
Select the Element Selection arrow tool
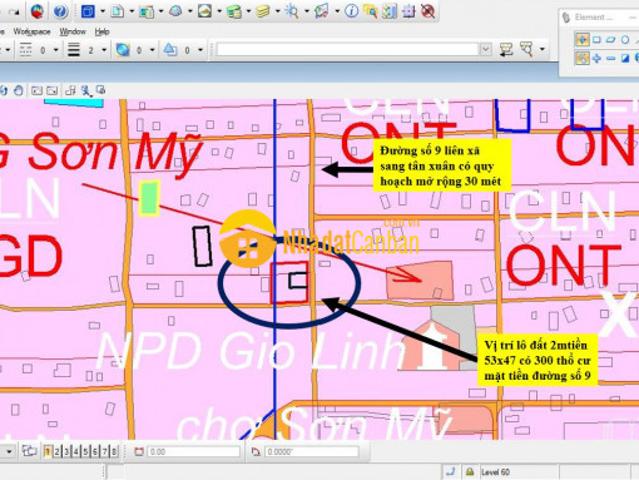pos(581,39)
